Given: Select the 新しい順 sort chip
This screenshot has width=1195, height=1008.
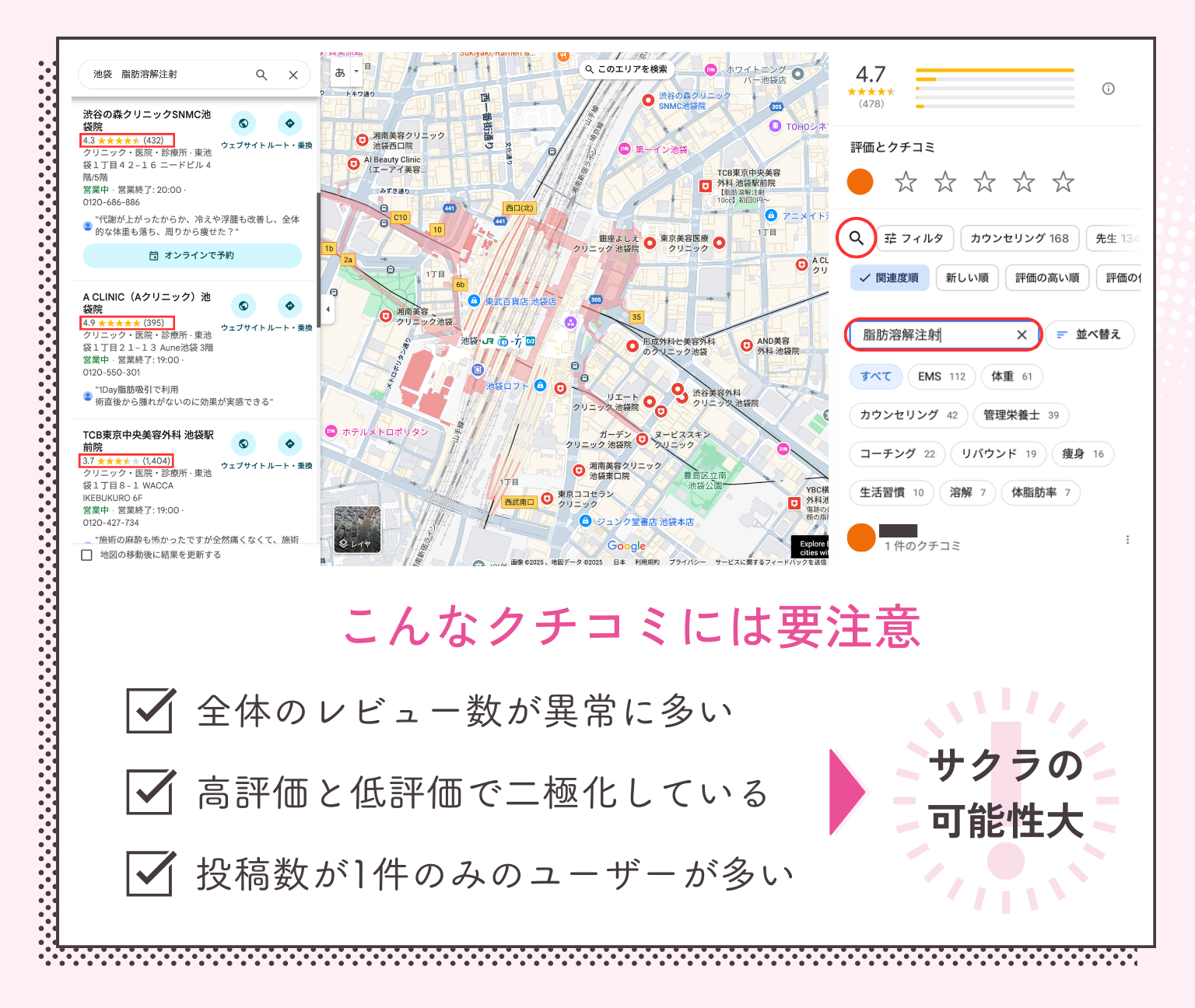Looking at the screenshot, I should pos(967,278).
